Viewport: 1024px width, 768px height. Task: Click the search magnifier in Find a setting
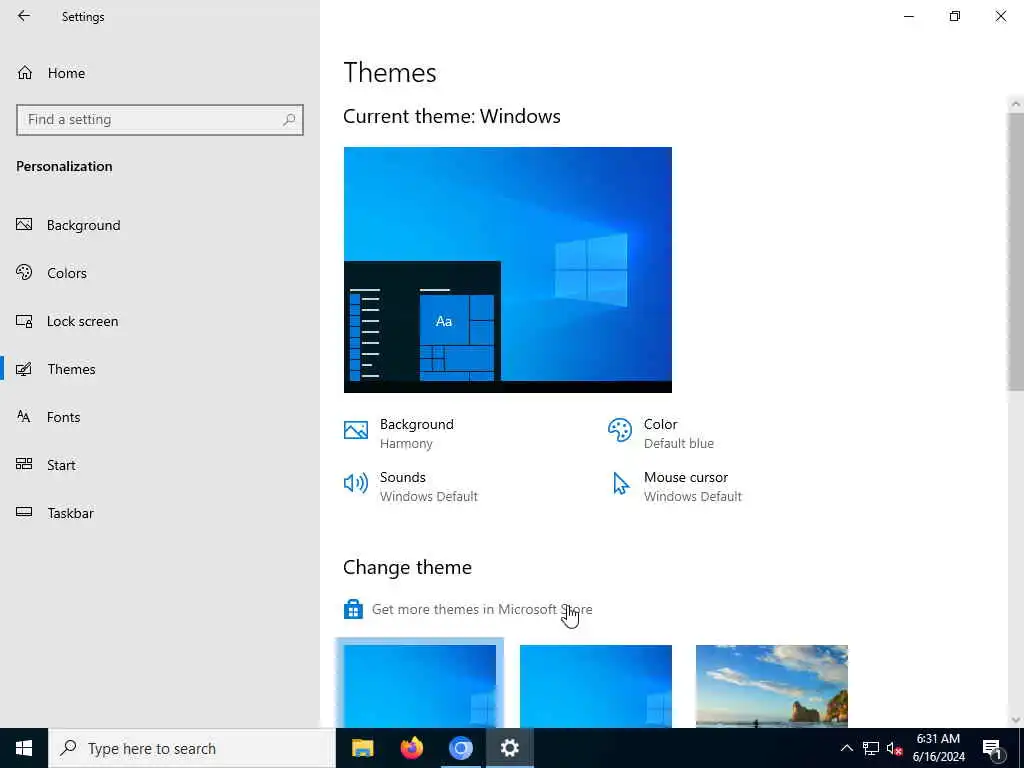click(x=289, y=120)
